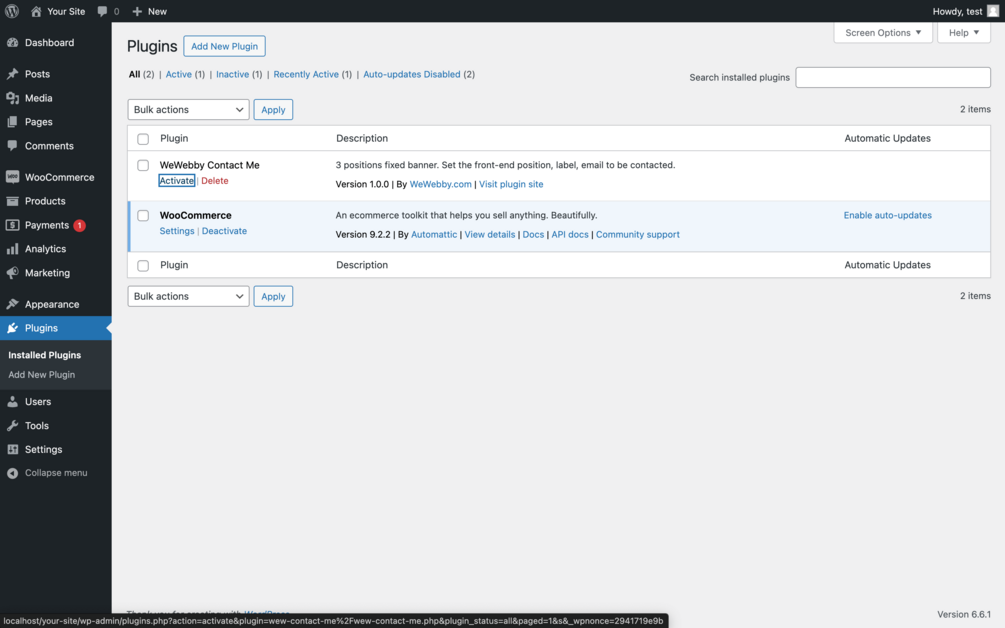The image size is (1005, 628).
Task: Activate the WeWebby Contact Me plugin
Action: 176,181
